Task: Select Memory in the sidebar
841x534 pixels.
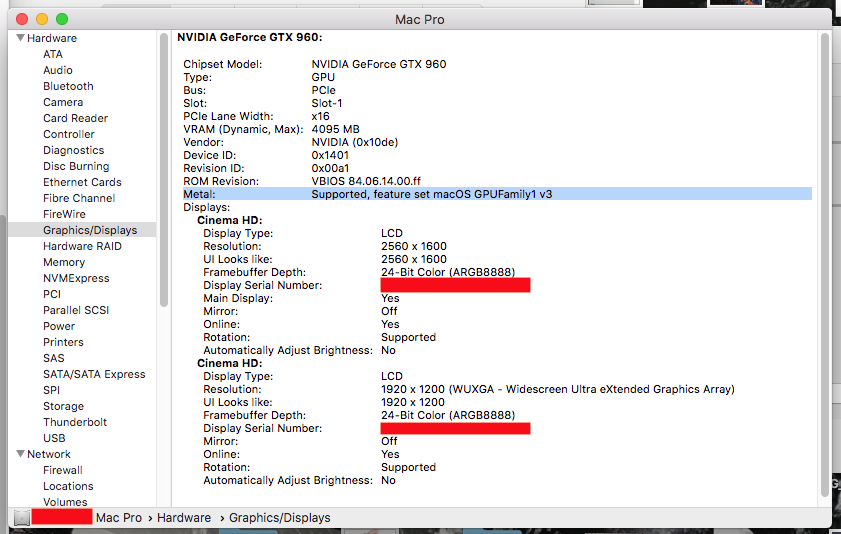Action: pyautogui.click(x=64, y=262)
